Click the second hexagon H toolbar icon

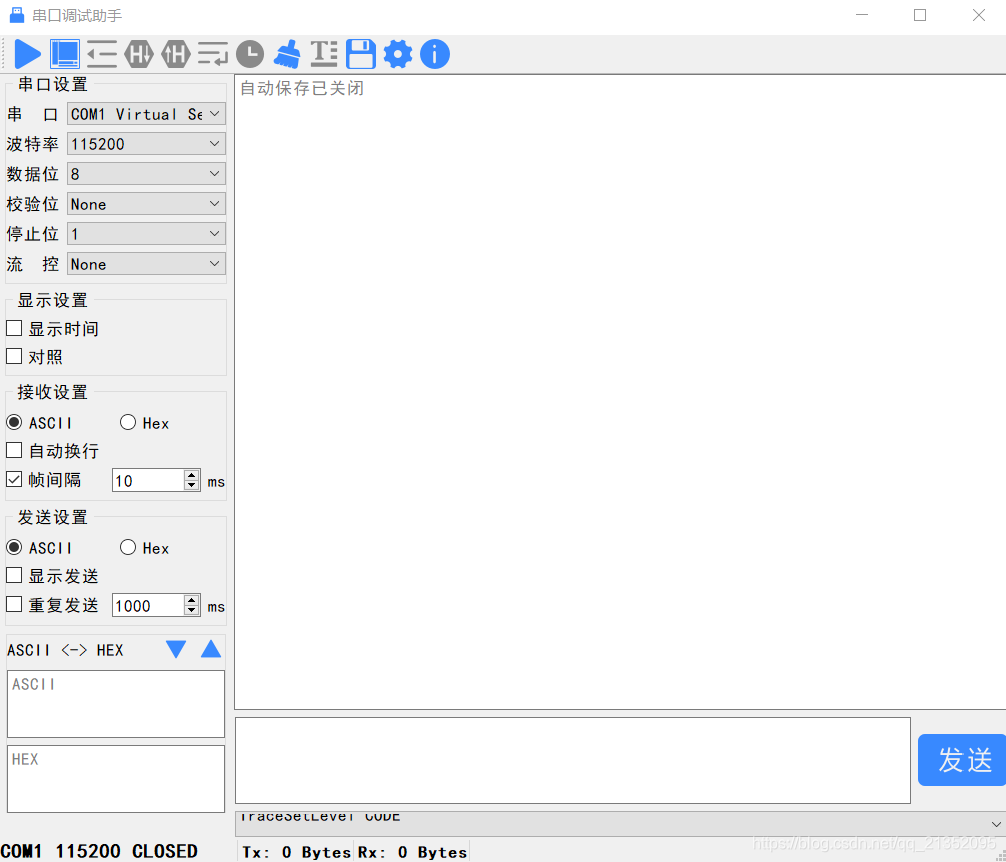click(176, 54)
